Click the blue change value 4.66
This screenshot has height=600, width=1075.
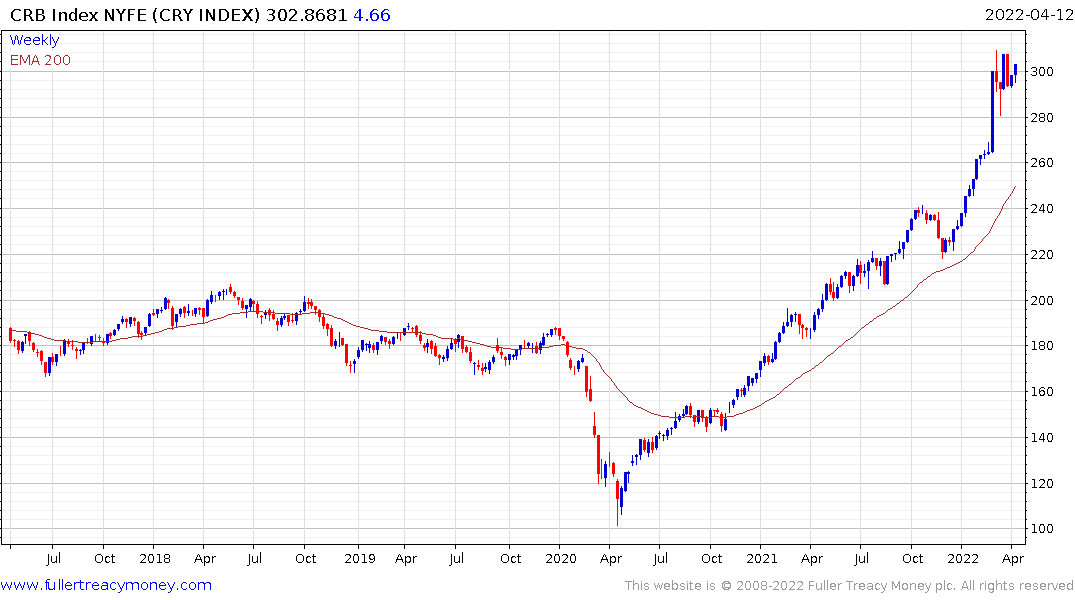372,15
